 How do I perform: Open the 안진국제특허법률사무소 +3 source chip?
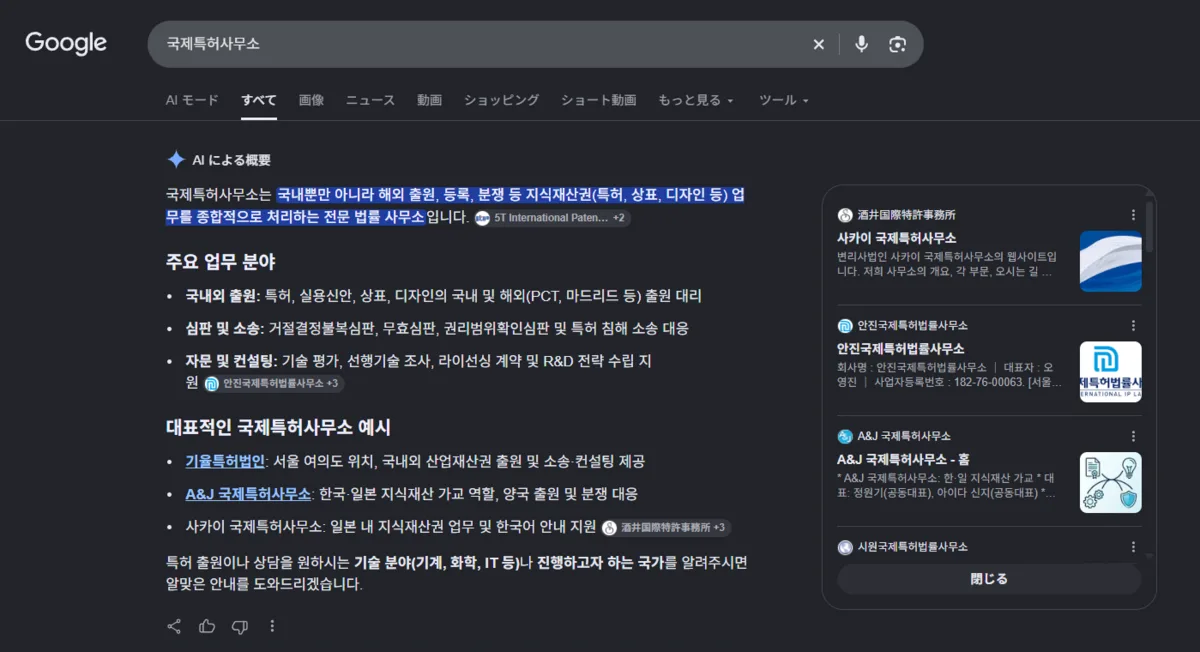[273, 383]
